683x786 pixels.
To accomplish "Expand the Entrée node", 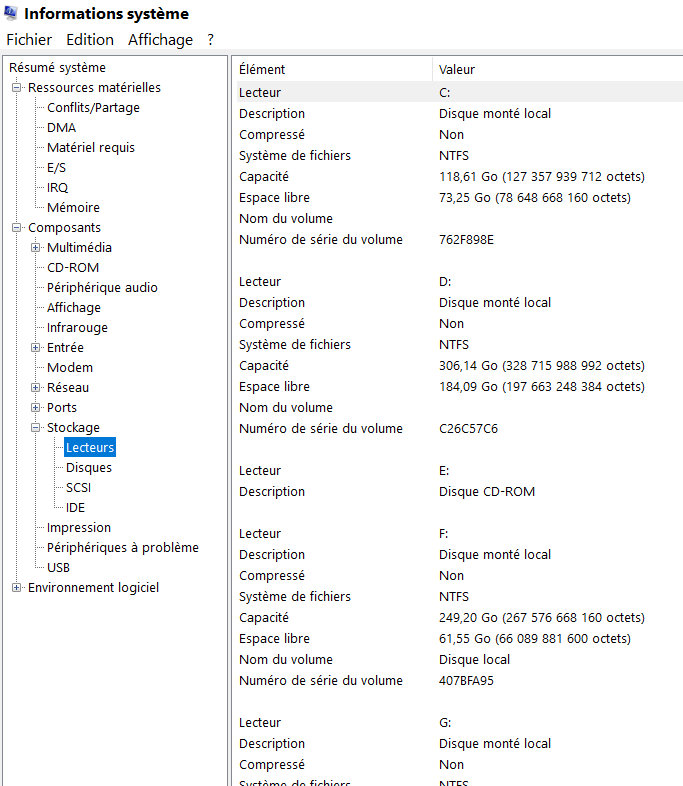I will (36, 347).
